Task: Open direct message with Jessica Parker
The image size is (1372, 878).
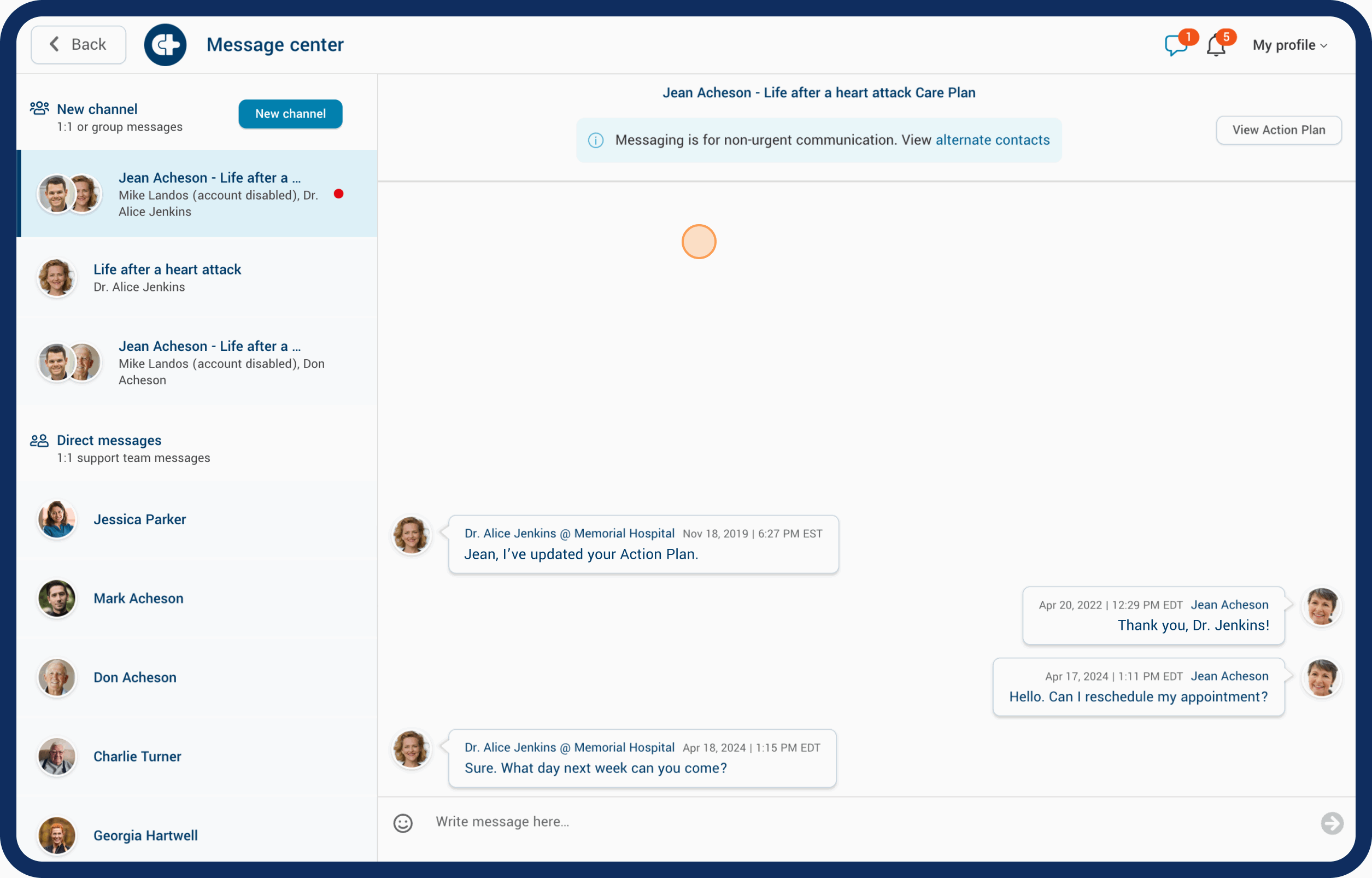Action: point(139,519)
